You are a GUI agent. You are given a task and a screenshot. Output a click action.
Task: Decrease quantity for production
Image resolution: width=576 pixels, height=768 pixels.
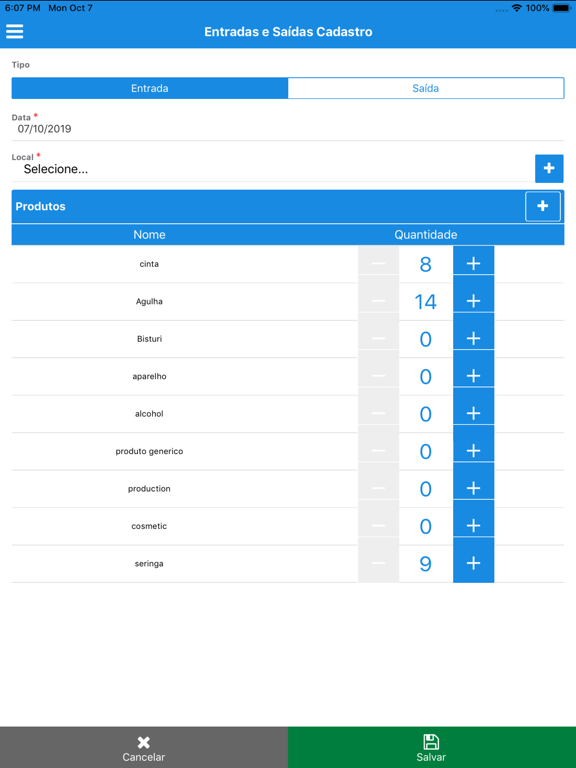point(378,489)
